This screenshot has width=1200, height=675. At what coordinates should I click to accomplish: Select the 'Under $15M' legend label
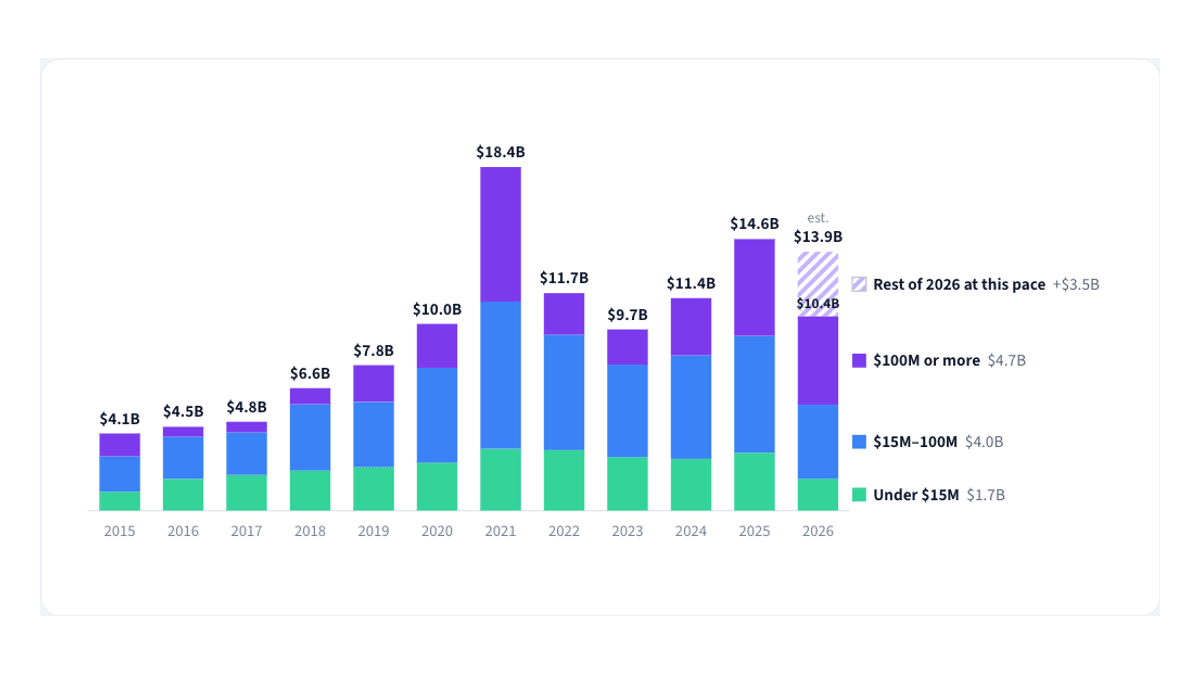click(916, 495)
